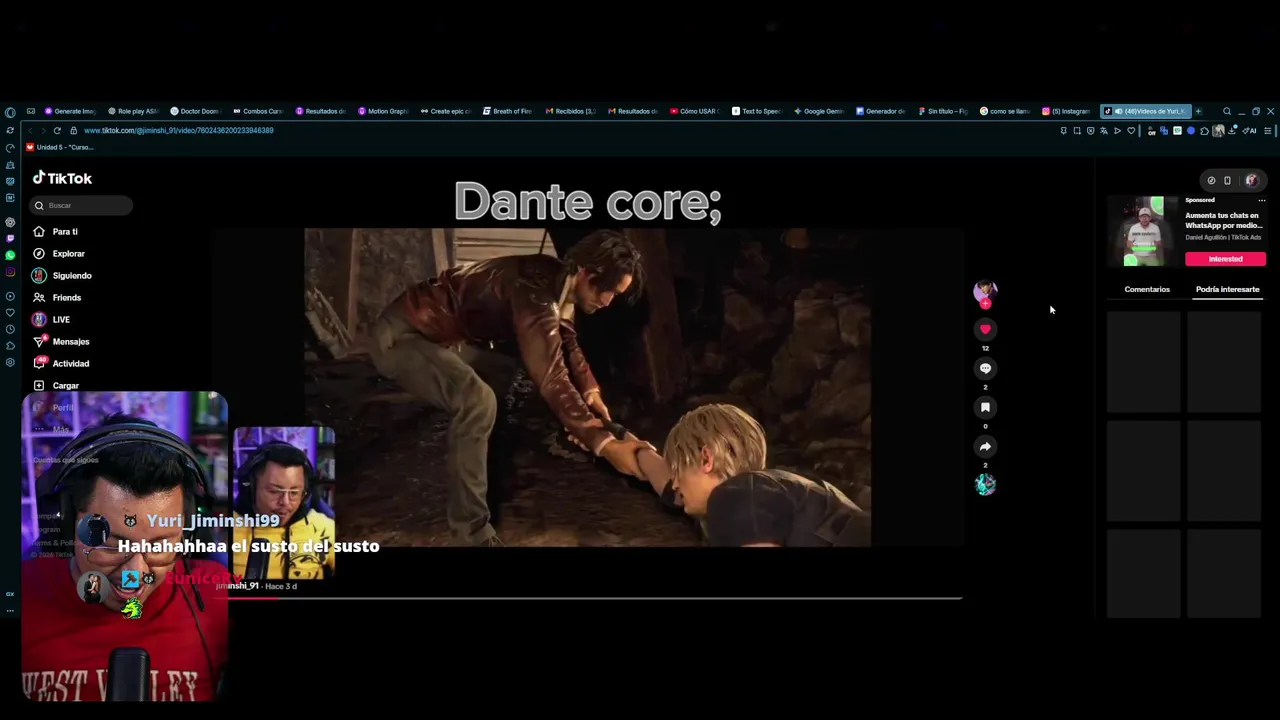
Task: Open creator profile avatar beside video
Action: 985,290
